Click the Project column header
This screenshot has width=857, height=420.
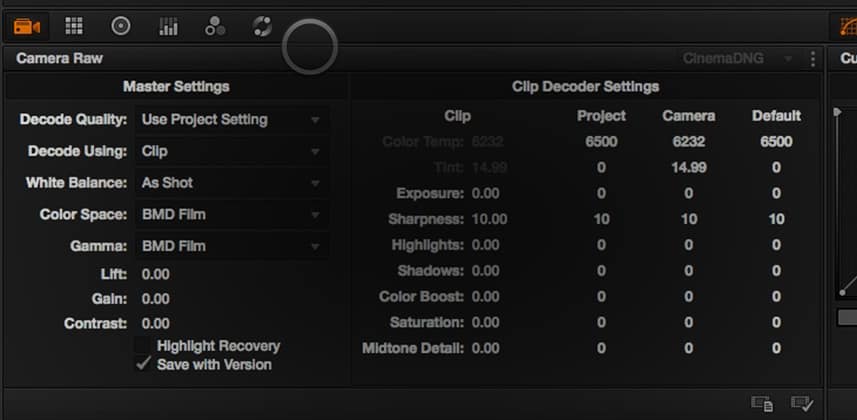(x=601, y=116)
